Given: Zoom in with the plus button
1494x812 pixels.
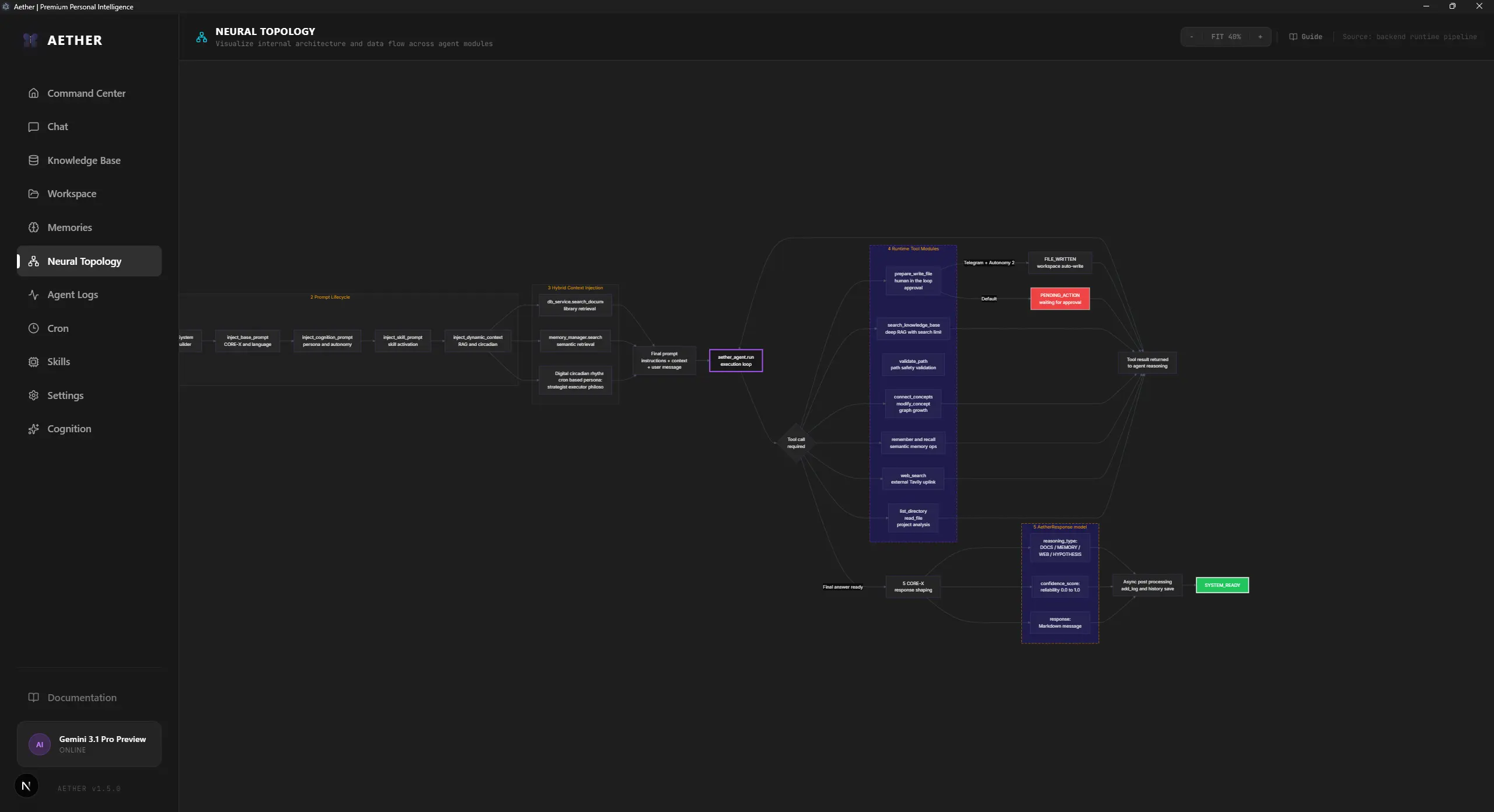Looking at the screenshot, I should pyautogui.click(x=1260, y=37).
